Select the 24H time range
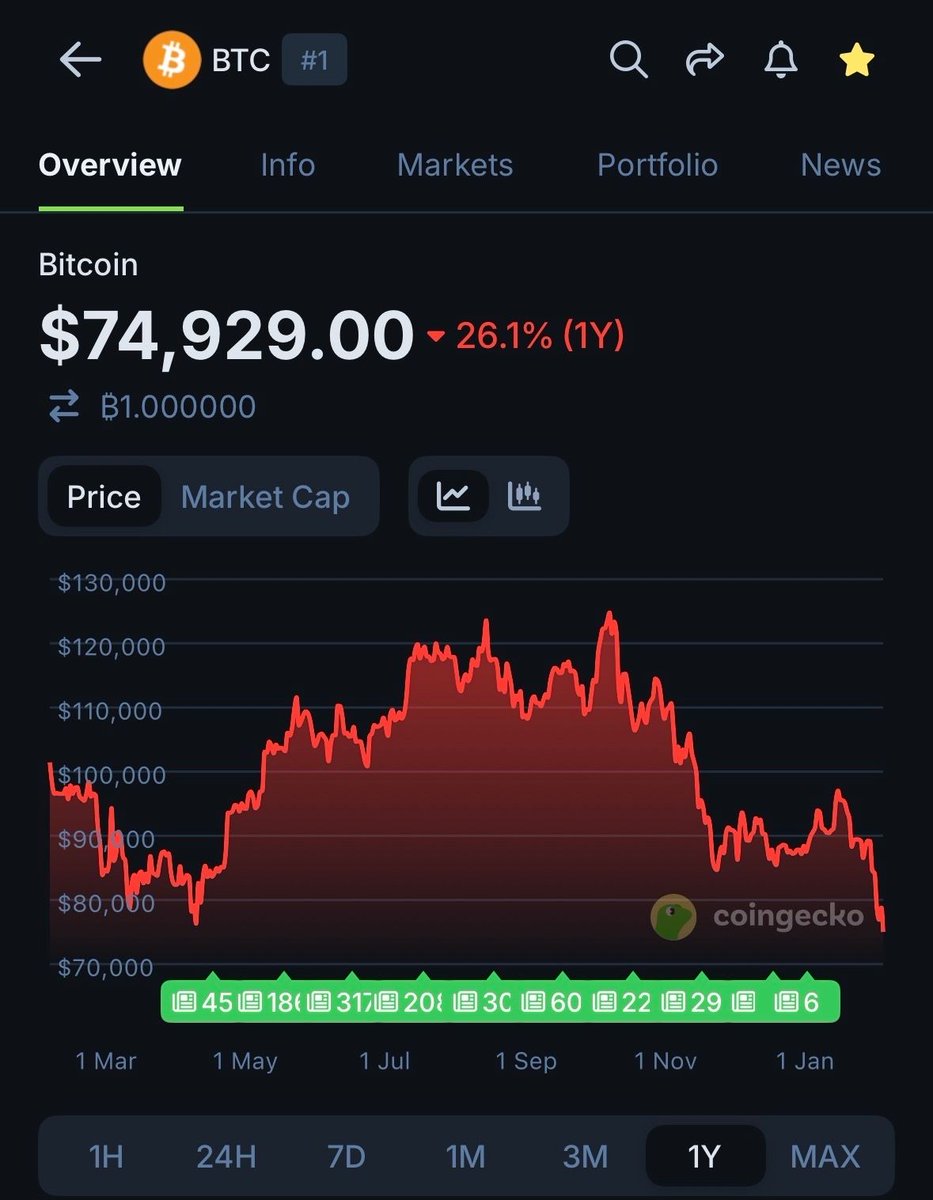The height and width of the screenshot is (1200, 933). pyautogui.click(x=226, y=1157)
